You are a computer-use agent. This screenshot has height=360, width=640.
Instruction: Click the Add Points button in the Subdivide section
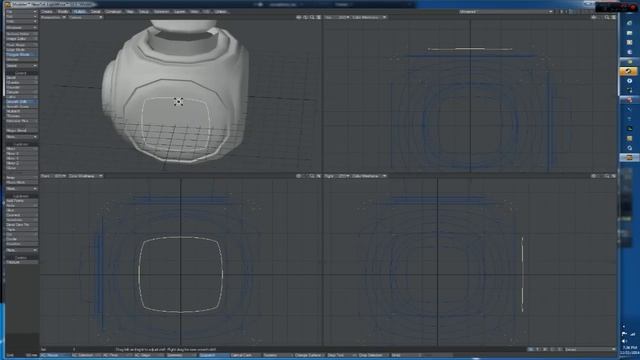click(22, 201)
